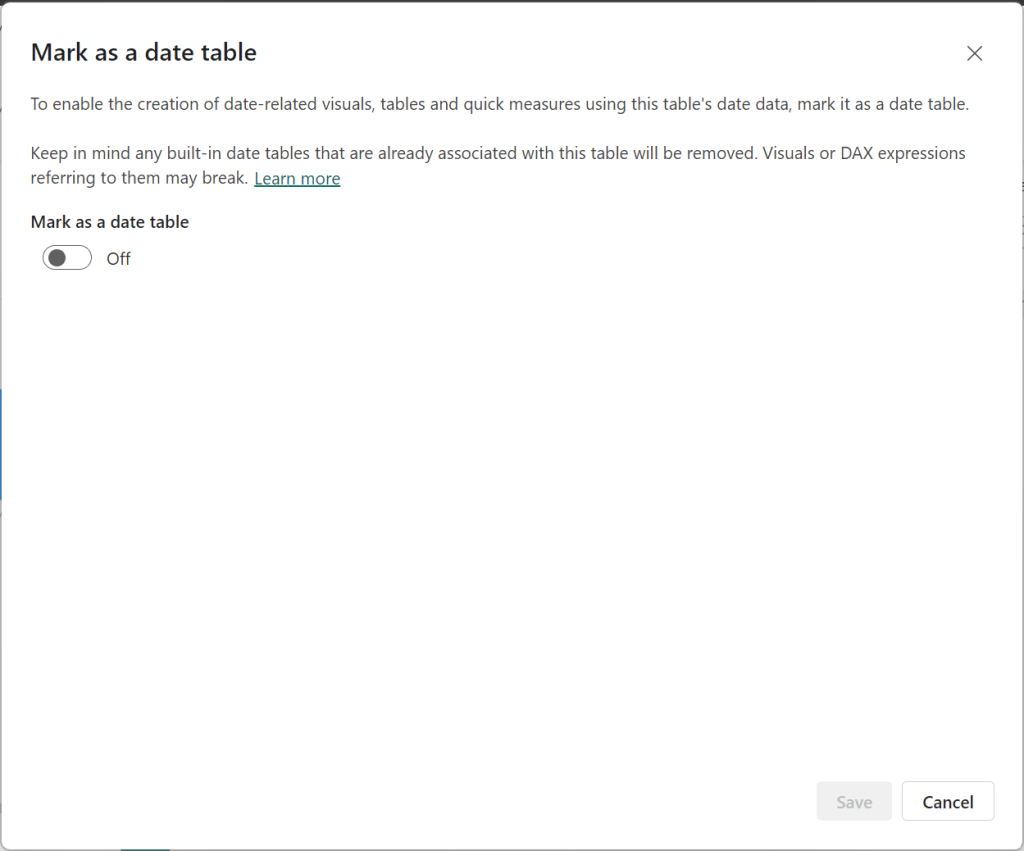Image resolution: width=1024 pixels, height=851 pixels.
Task: Click the empty white area of the dialog
Action: tap(500, 500)
